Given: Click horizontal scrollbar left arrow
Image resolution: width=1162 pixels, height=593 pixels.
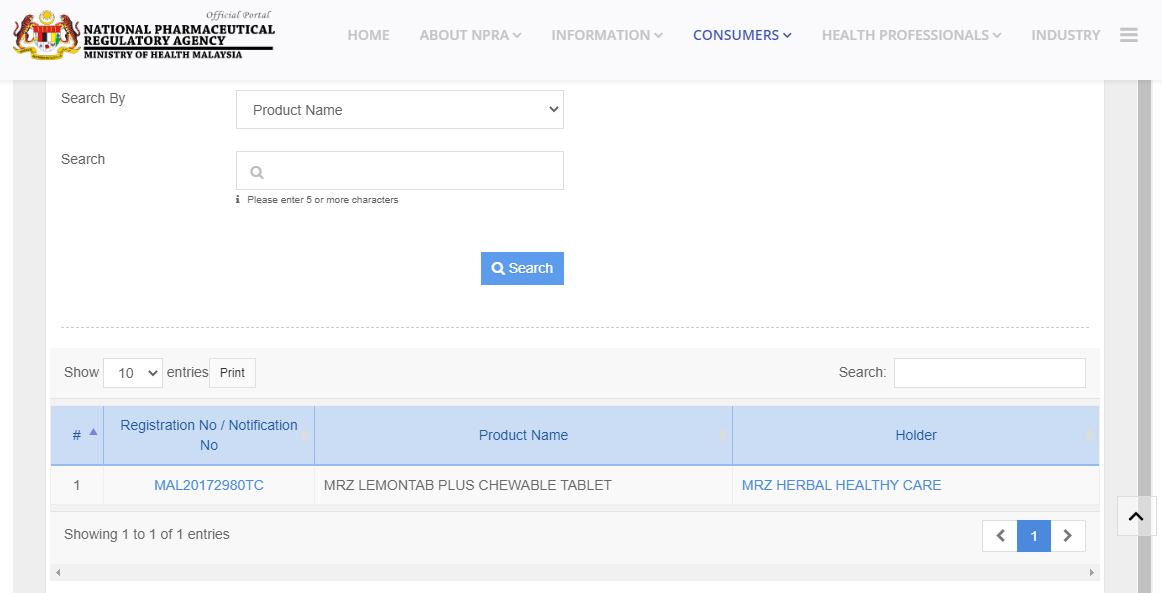Looking at the screenshot, I should pos(58,572).
